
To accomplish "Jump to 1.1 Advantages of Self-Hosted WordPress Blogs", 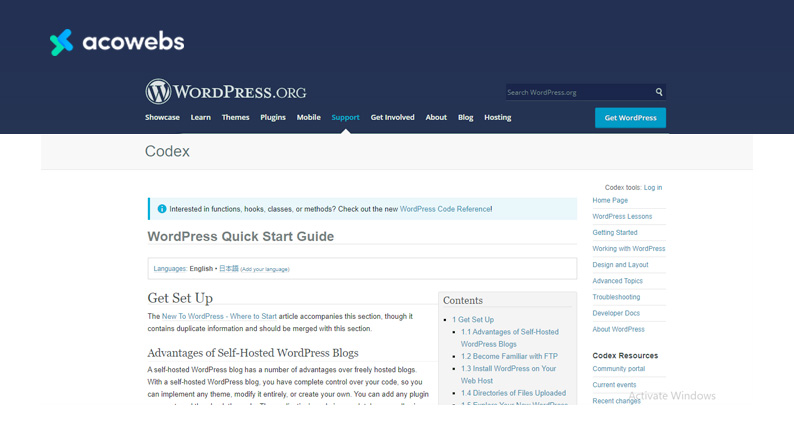I will coord(509,338).
